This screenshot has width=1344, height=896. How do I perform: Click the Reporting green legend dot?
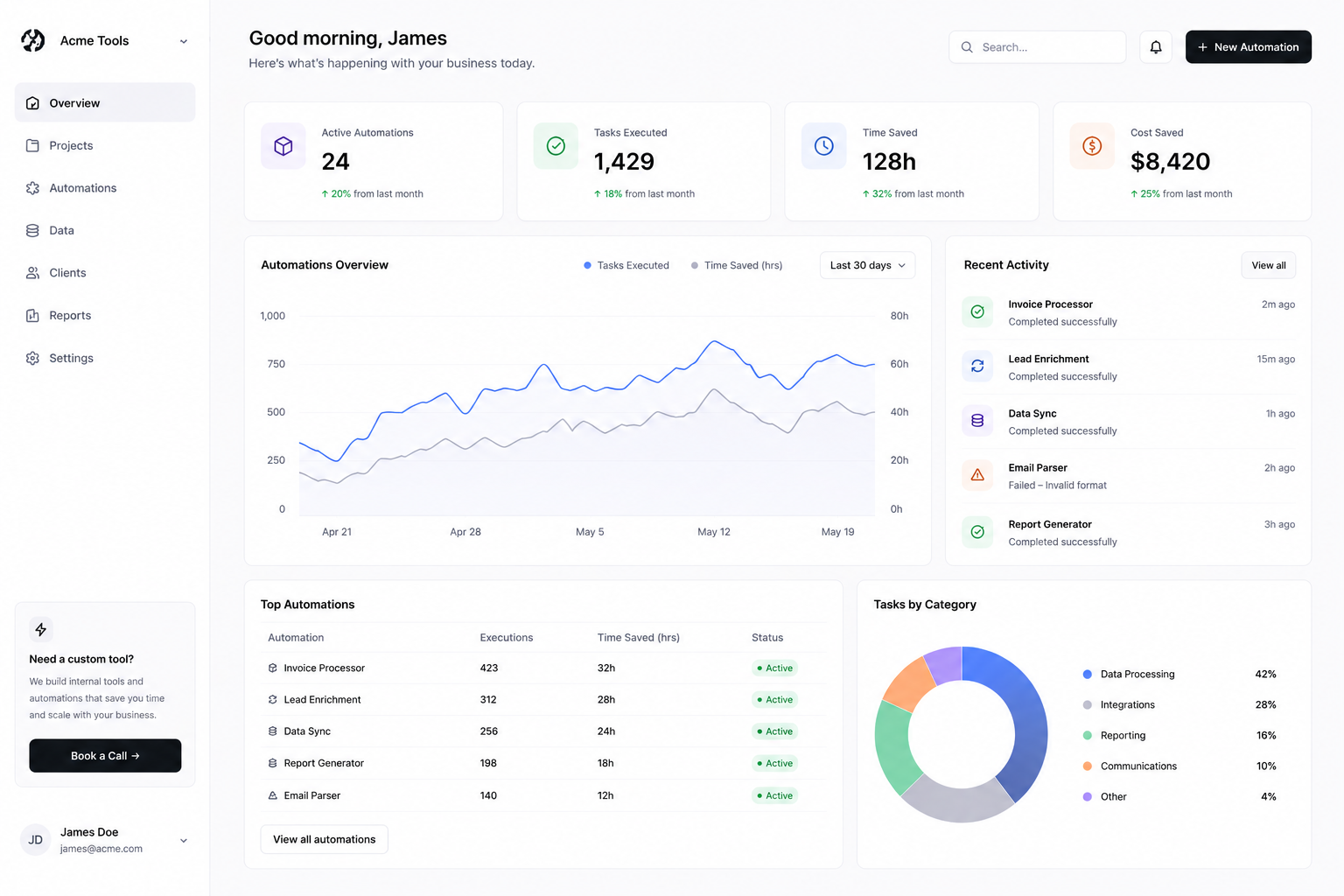point(1088,736)
